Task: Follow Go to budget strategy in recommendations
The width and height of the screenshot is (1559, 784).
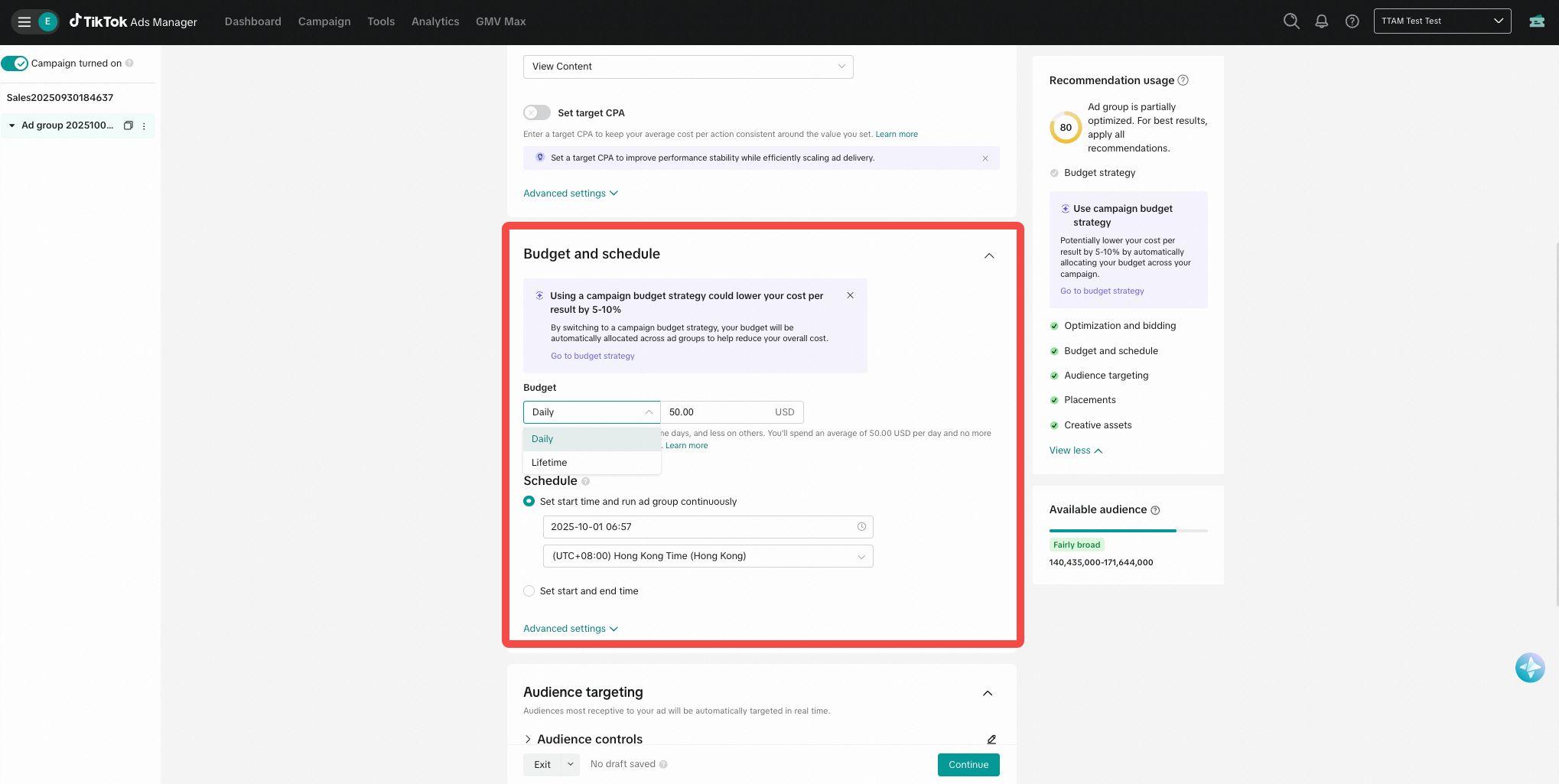Action: [x=1102, y=291]
